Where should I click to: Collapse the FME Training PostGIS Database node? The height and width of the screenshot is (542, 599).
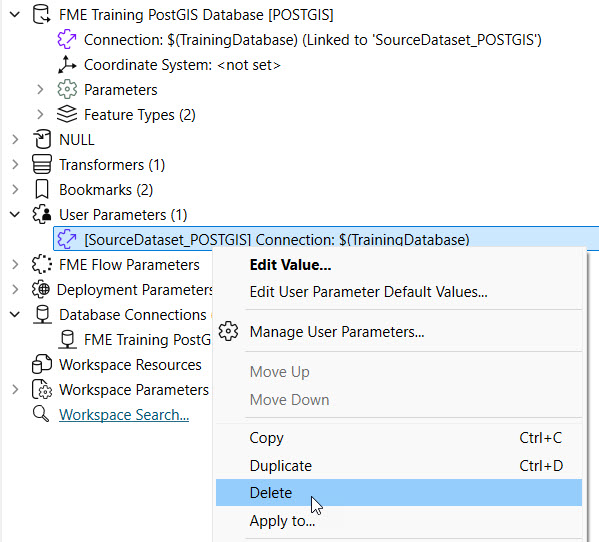coord(15,15)
